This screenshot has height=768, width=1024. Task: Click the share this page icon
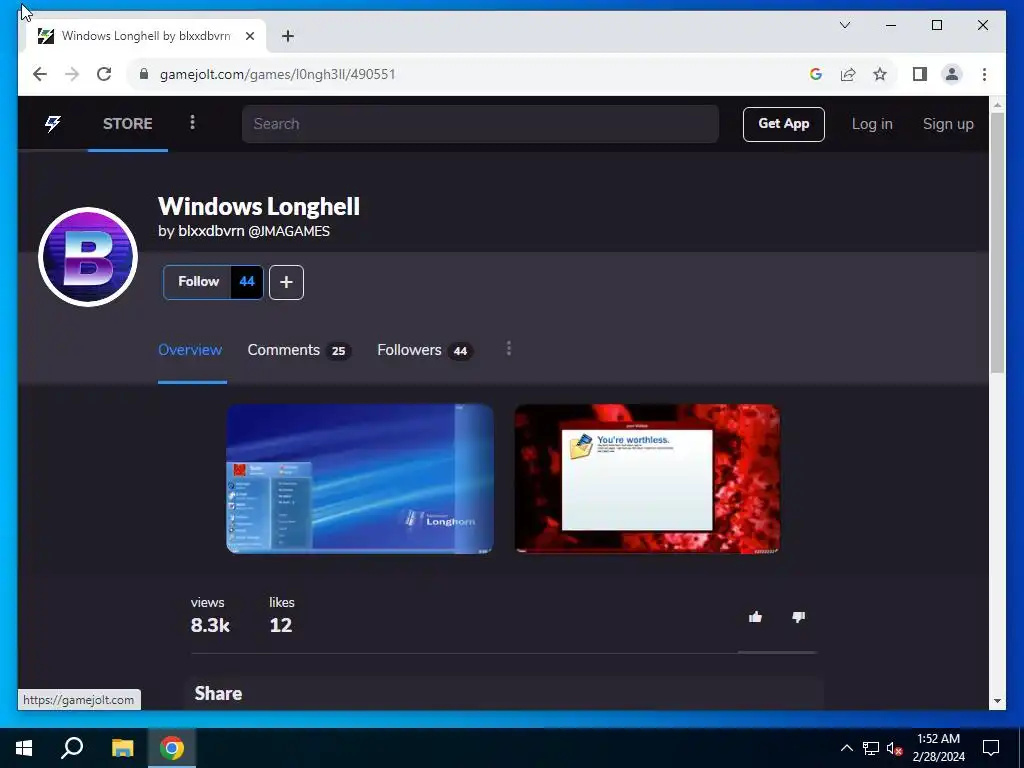(x=848, y=74)
